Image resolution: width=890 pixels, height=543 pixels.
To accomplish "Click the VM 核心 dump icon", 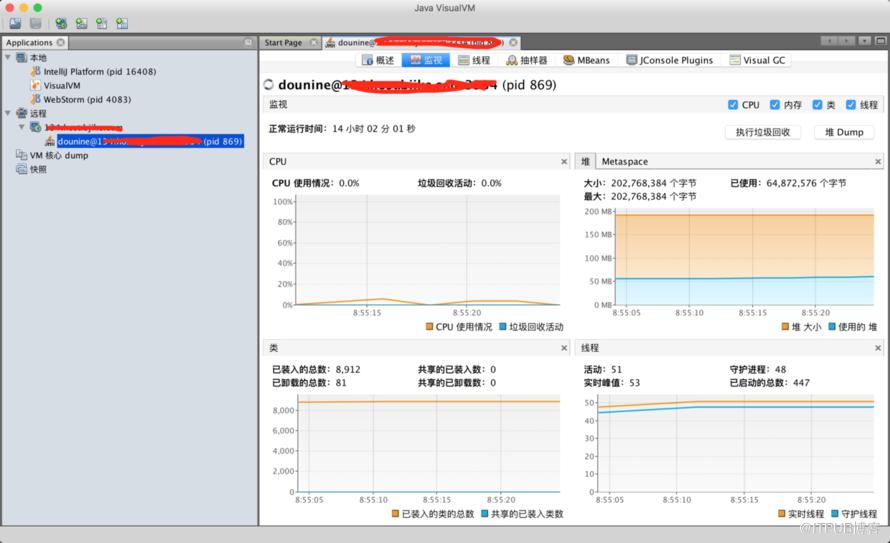I will click(22, 155).
